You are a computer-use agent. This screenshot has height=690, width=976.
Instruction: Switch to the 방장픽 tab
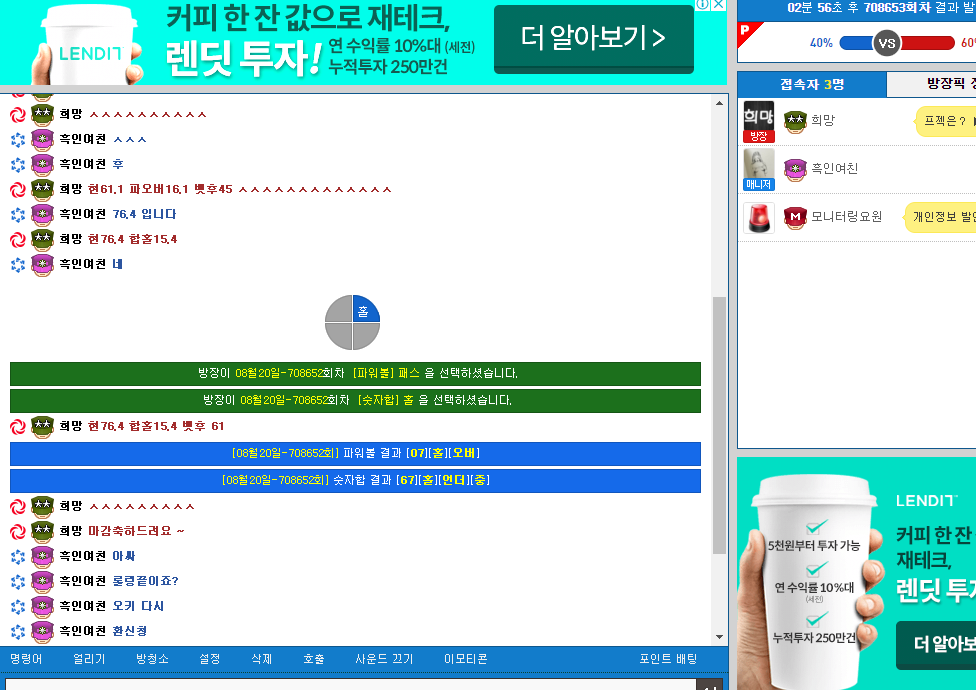(x=931, y=84)
